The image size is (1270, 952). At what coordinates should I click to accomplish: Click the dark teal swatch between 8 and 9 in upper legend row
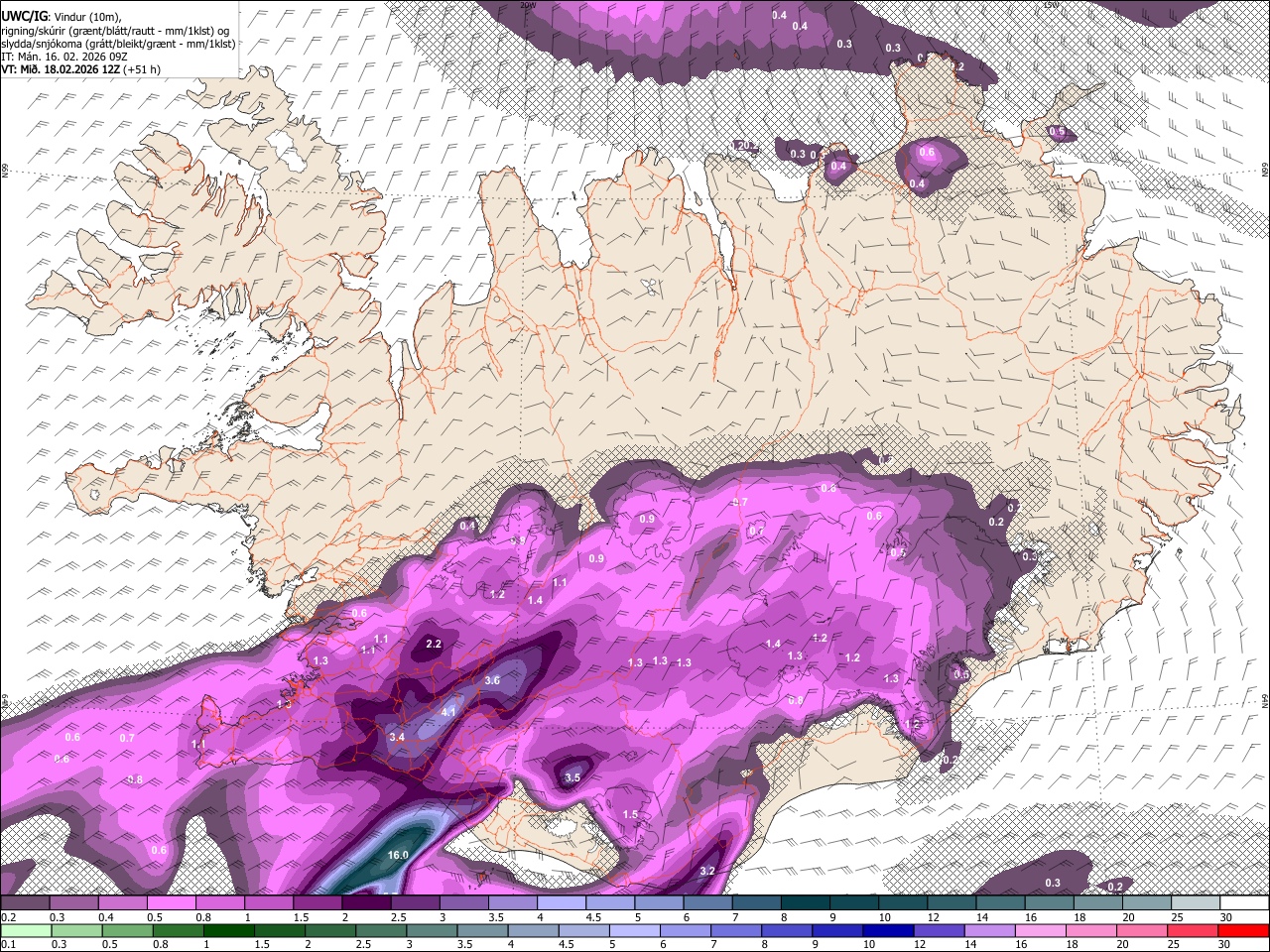[806, 903]
